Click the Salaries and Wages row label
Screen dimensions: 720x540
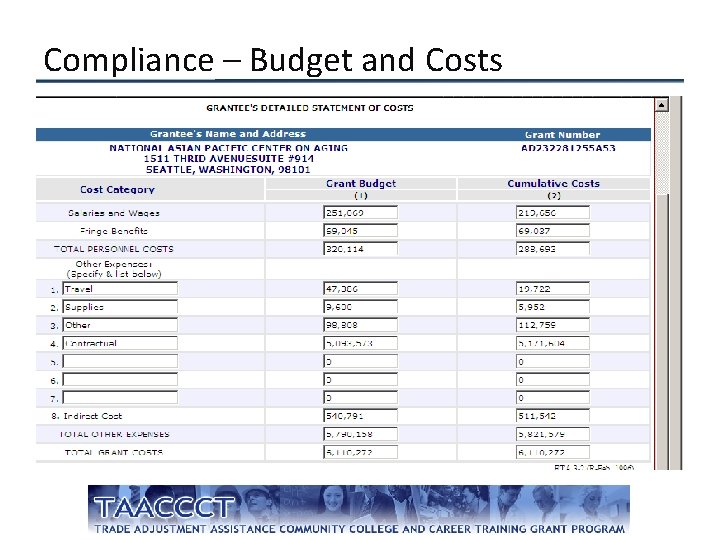pyautogui.click(x=114, y=213)
